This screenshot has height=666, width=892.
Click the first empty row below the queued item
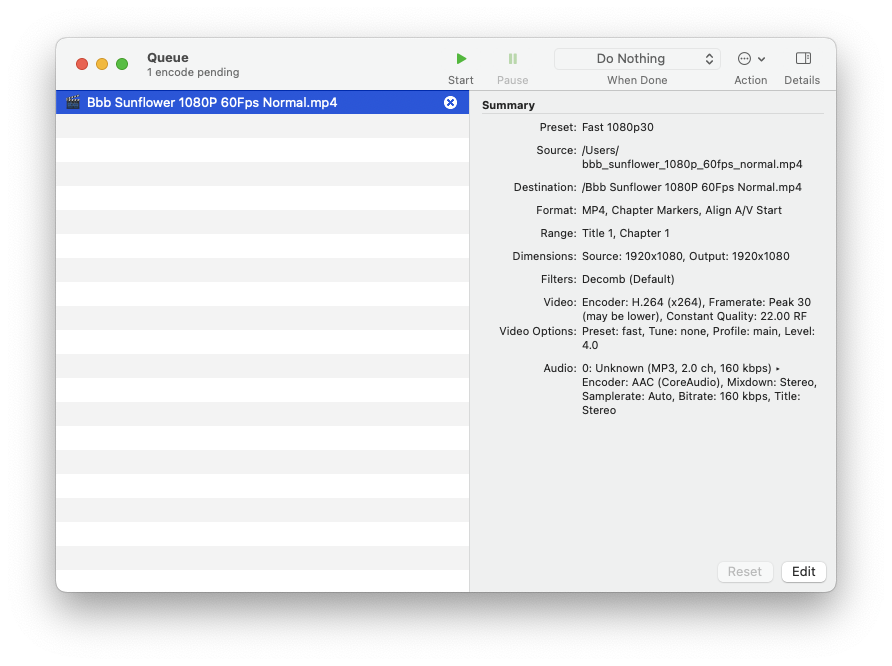click(262, 126)
